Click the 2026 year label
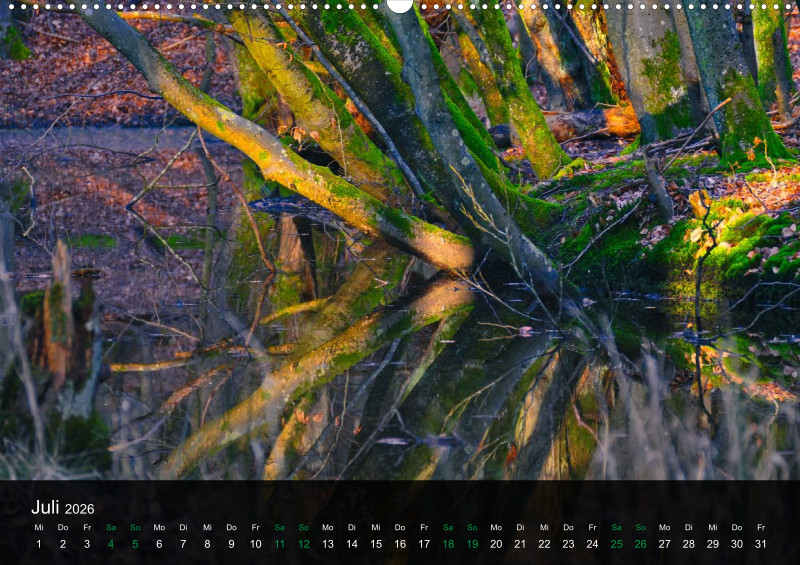800x565 pixels. (x=80, y=510)
